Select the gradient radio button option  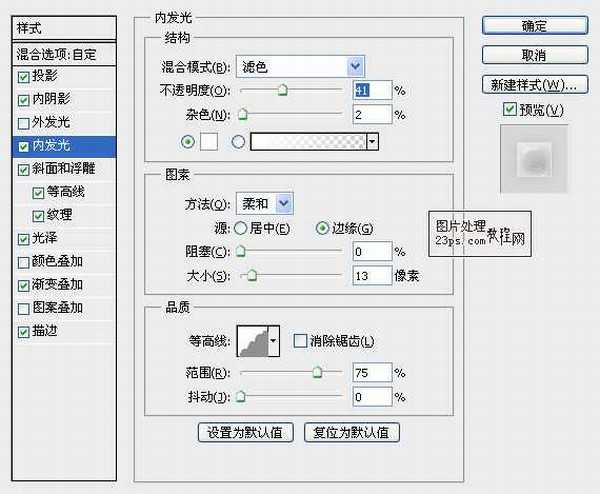238,142
